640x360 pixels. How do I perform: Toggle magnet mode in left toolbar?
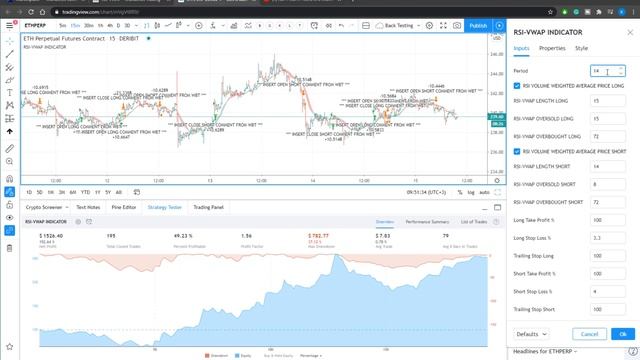9,179
